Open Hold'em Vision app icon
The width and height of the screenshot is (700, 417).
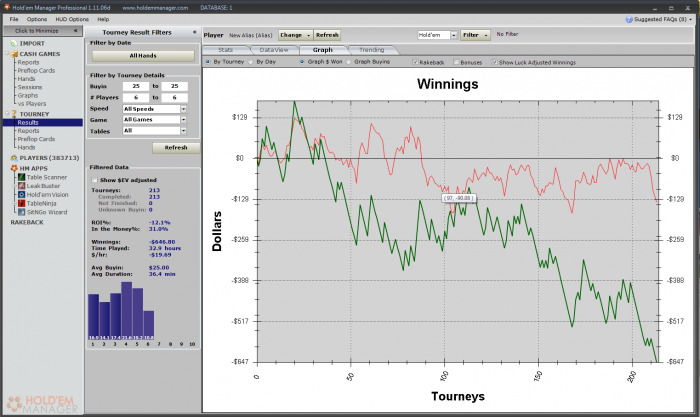pyautogui.click(x=21, y=195)
